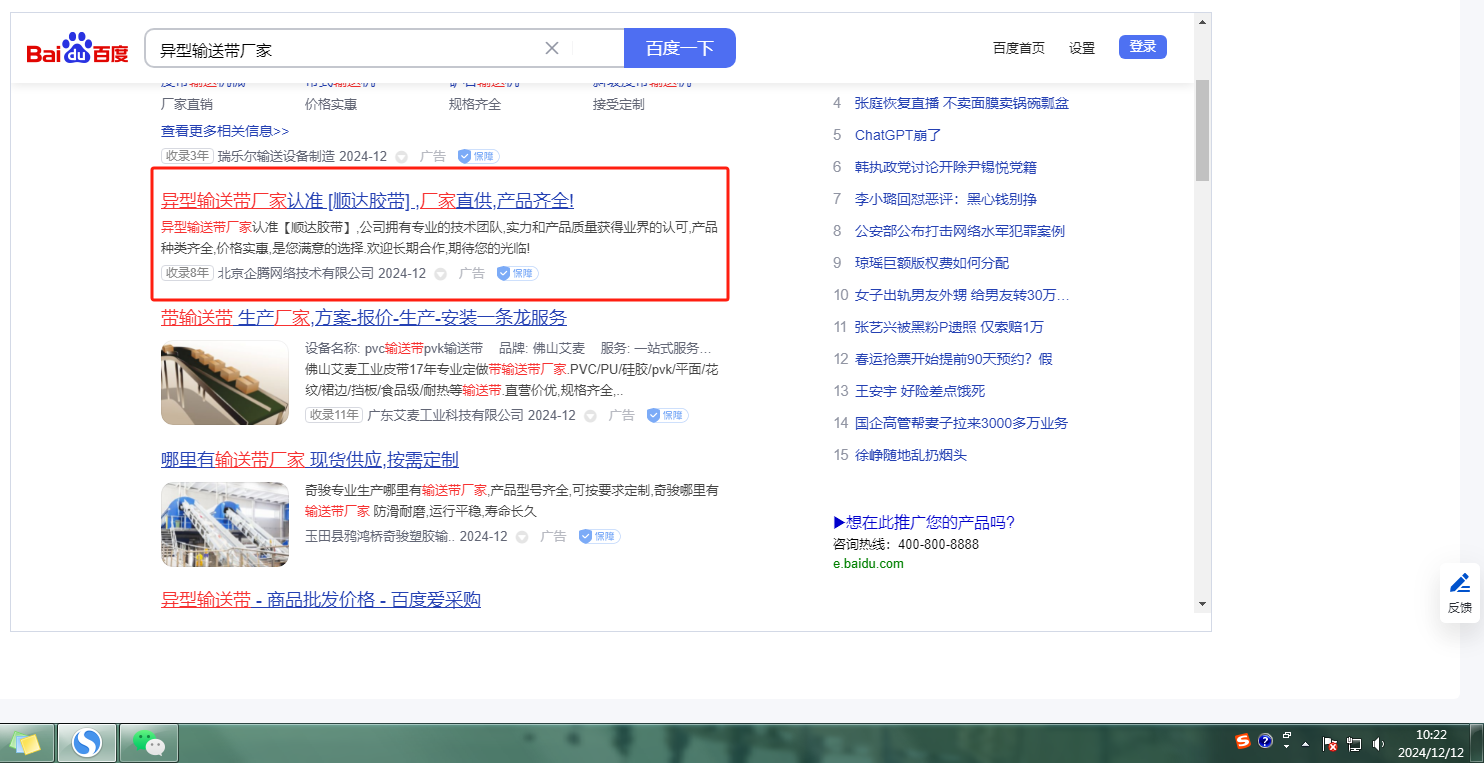Viewport: 1484px width, 763px height.
Task: Click the conveyor belt with boxes thumbnail
Action: [224, 383]
